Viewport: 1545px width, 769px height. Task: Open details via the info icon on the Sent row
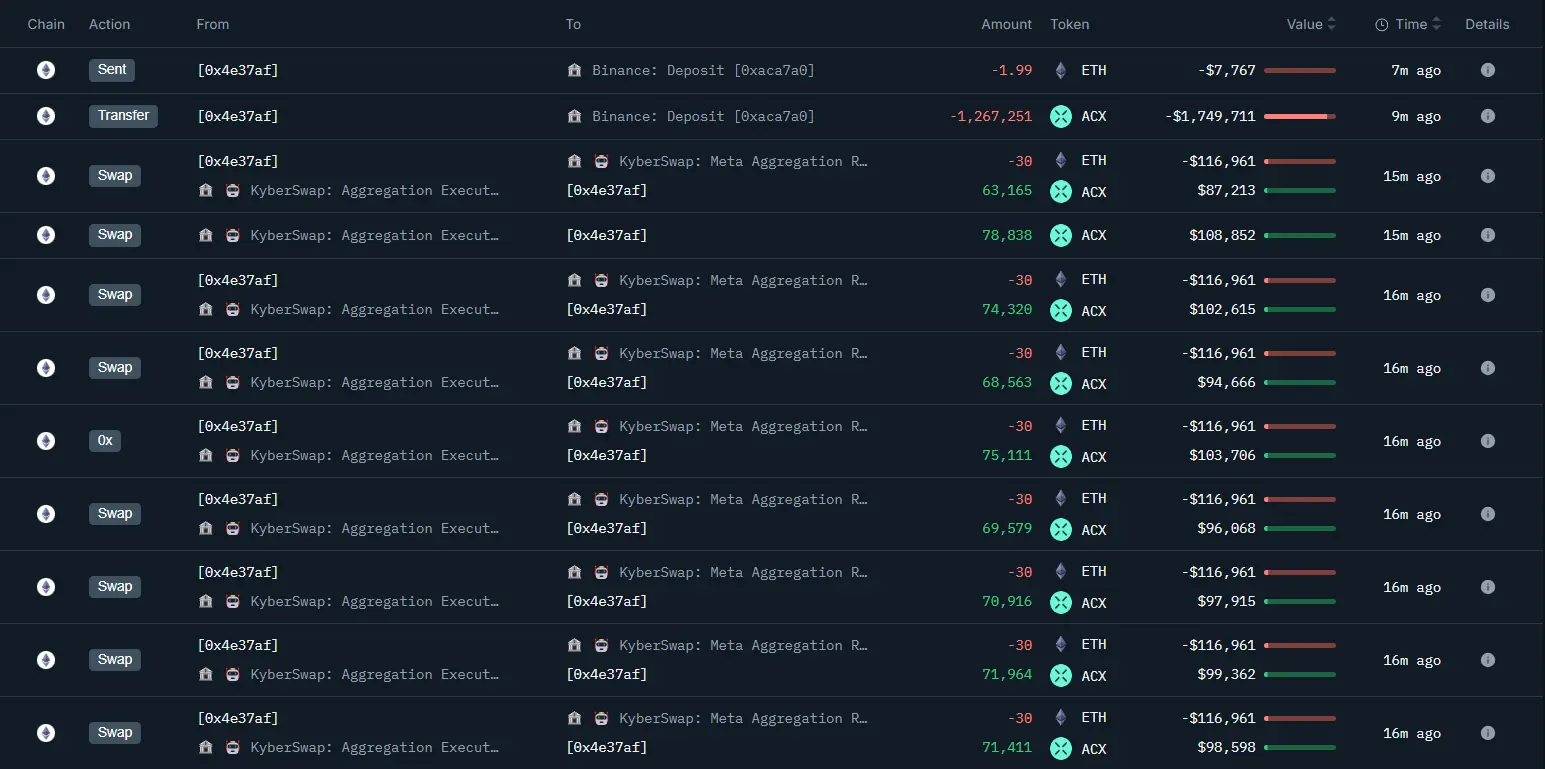(1487, 70)
